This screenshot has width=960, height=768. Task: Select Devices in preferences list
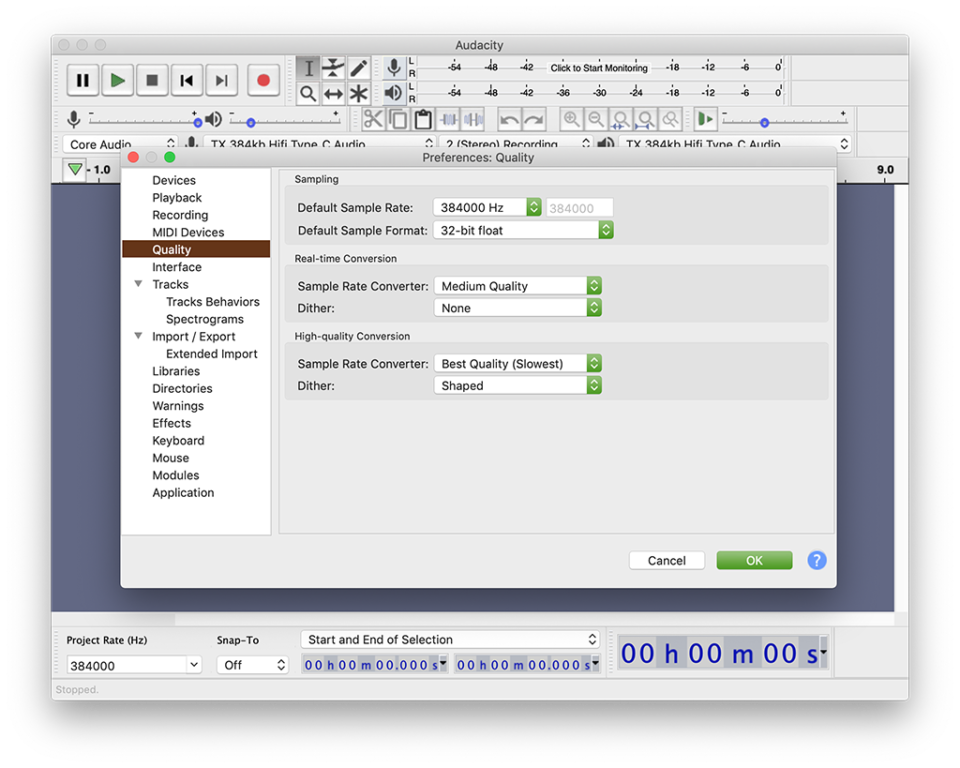click(174, 180)
